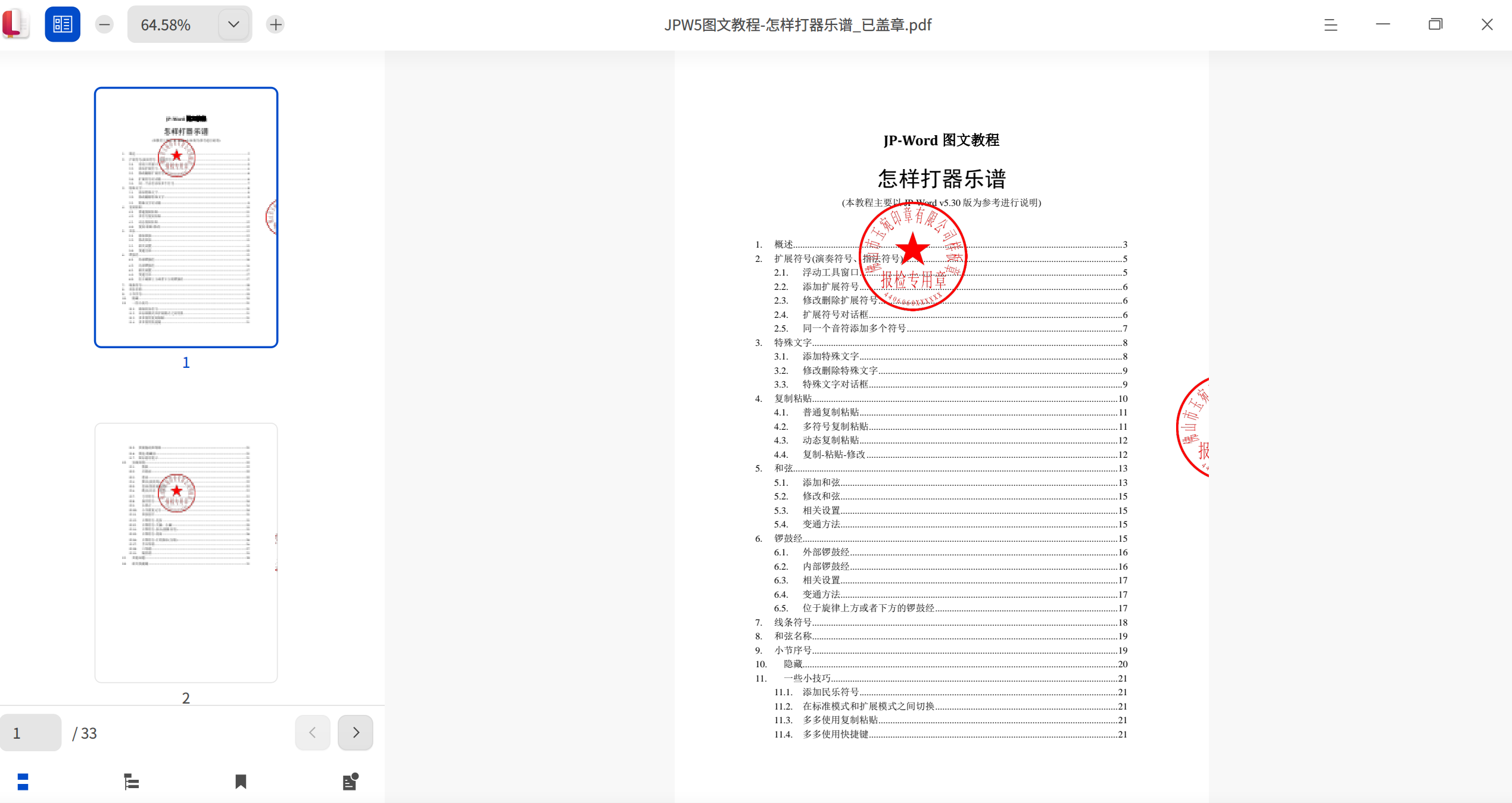Switch to annotations notes tab

[350, 782]
